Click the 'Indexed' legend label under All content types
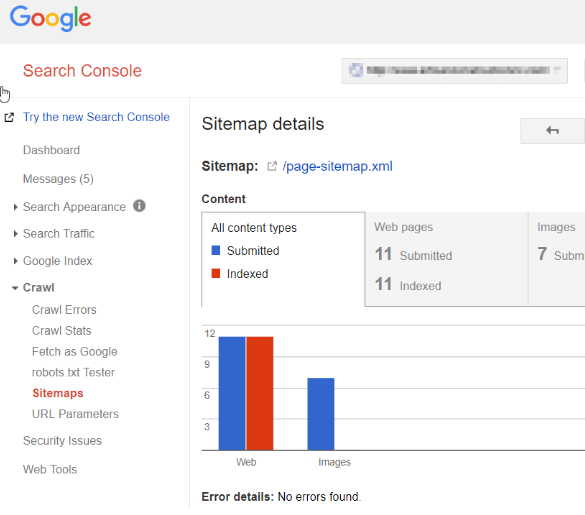This screenshot has width=585, height=515. pos(247,274)
